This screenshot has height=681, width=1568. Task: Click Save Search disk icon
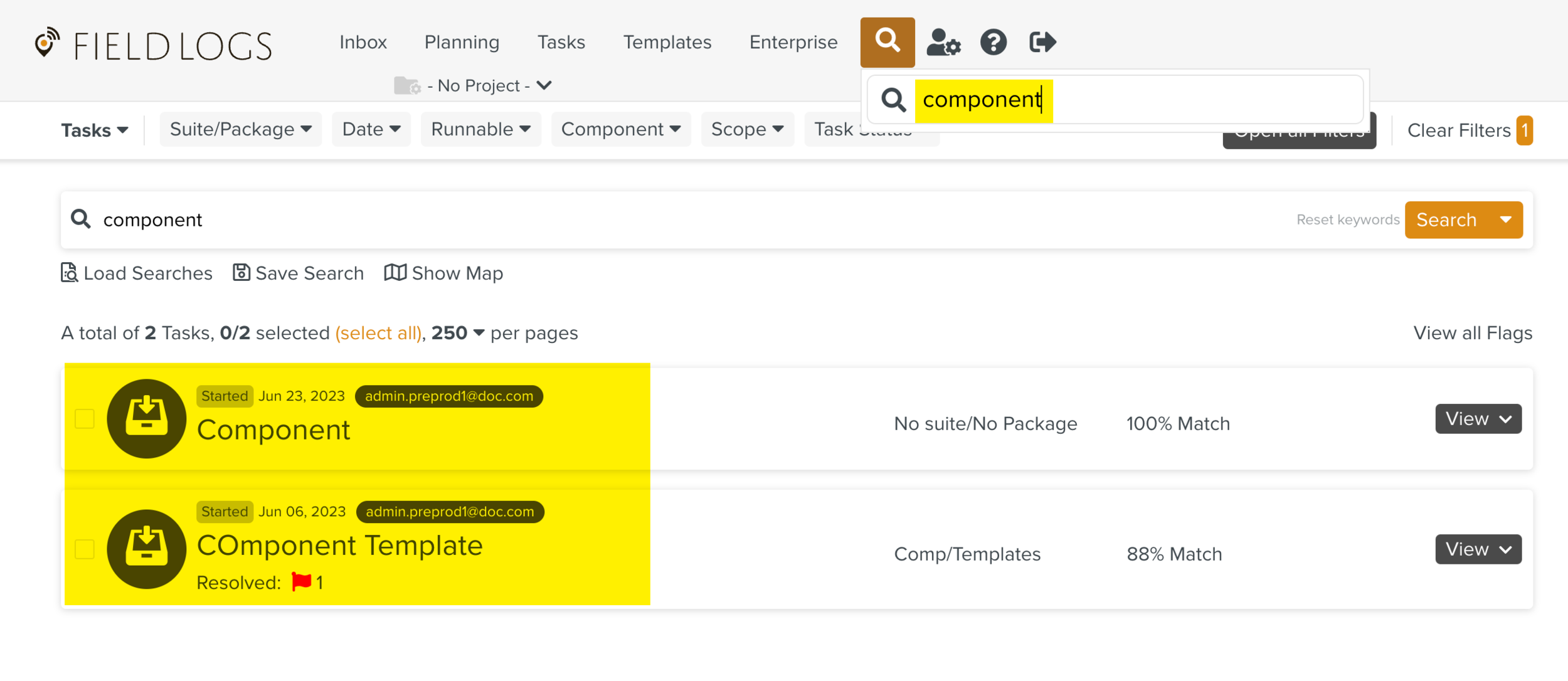click(x=241, y=273)
